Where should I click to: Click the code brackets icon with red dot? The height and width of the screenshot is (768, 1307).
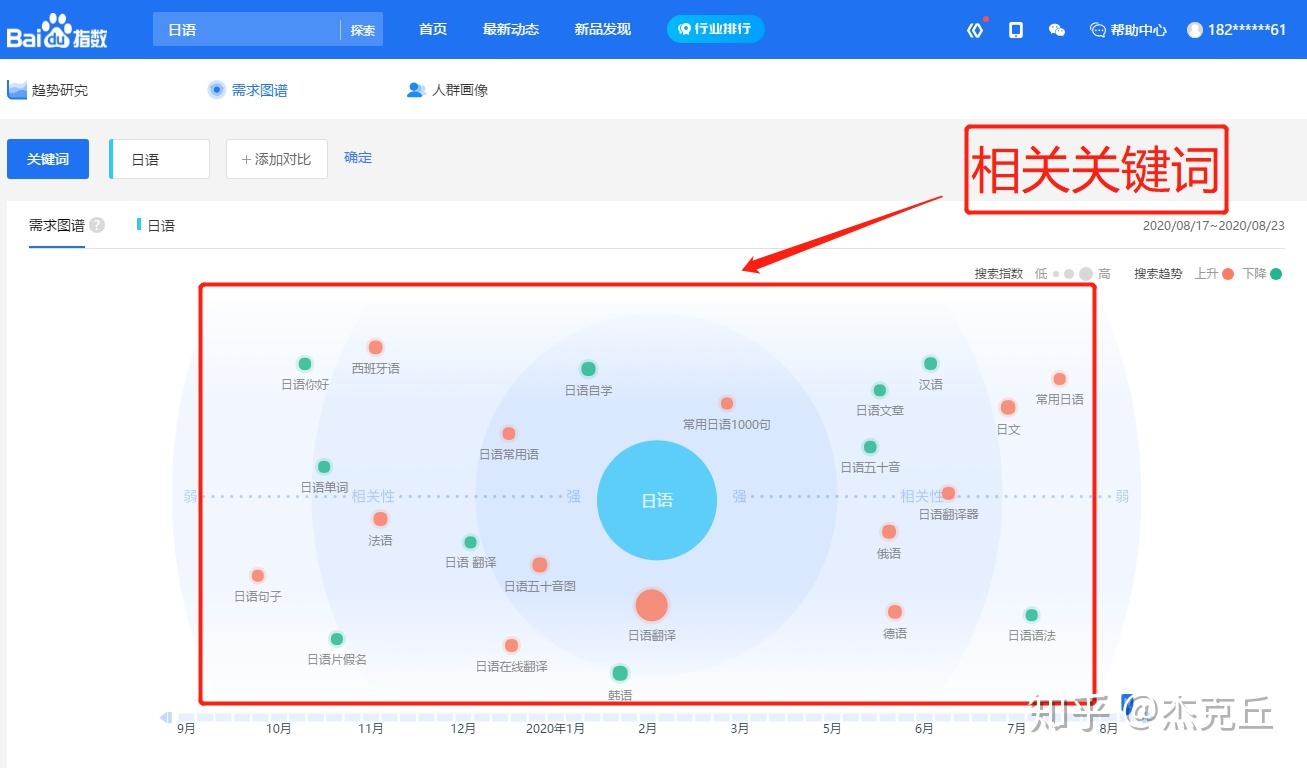(975, 30)
